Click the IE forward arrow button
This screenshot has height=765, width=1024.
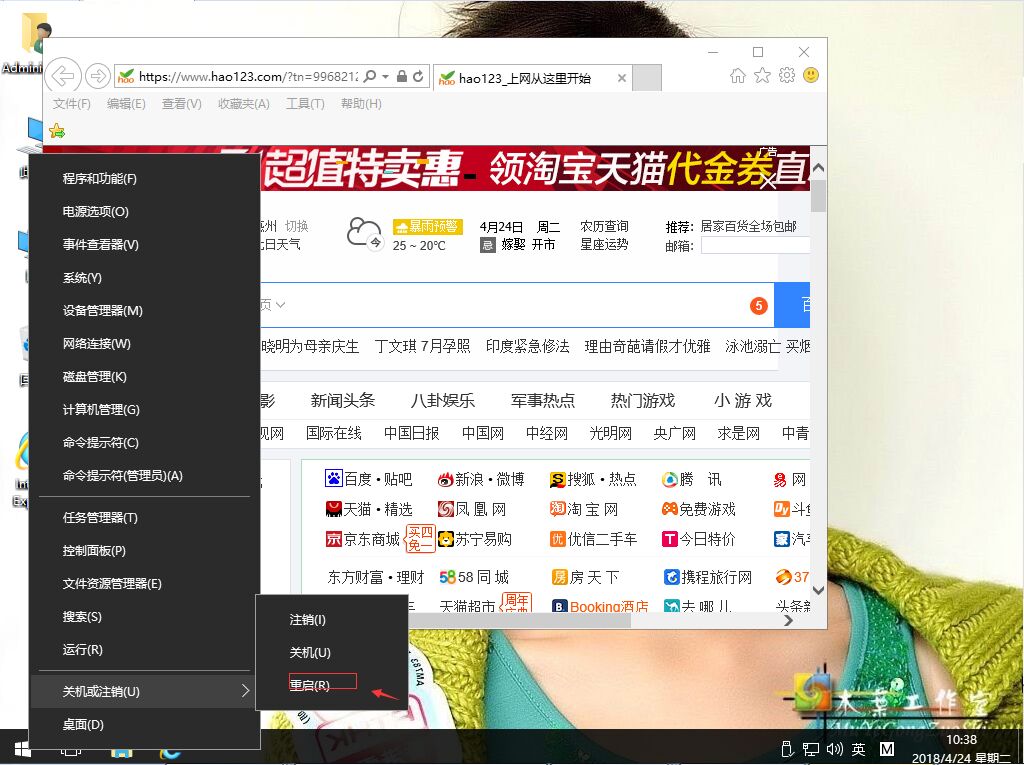[98, 76]
